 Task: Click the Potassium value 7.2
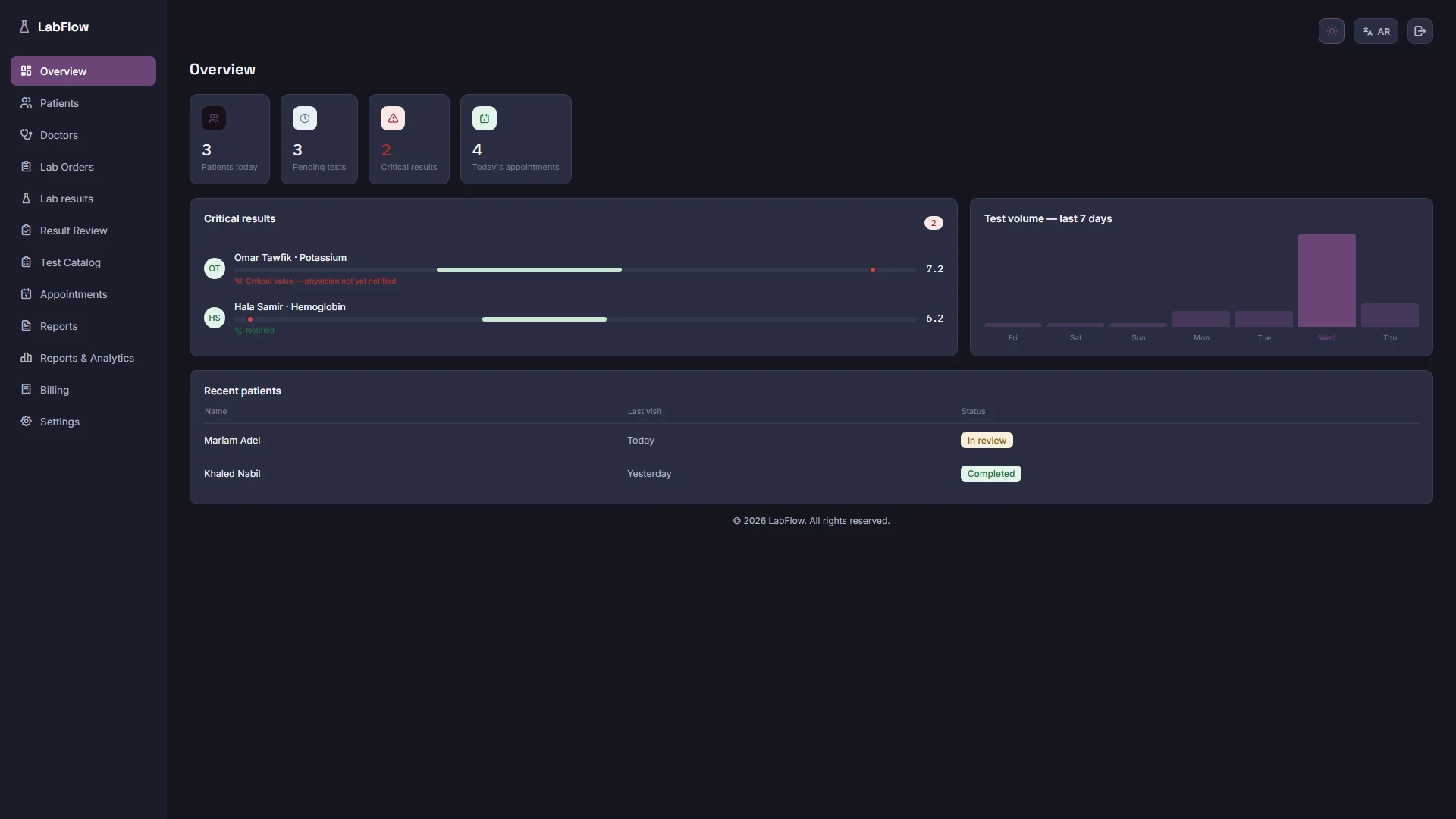[934, 269]
